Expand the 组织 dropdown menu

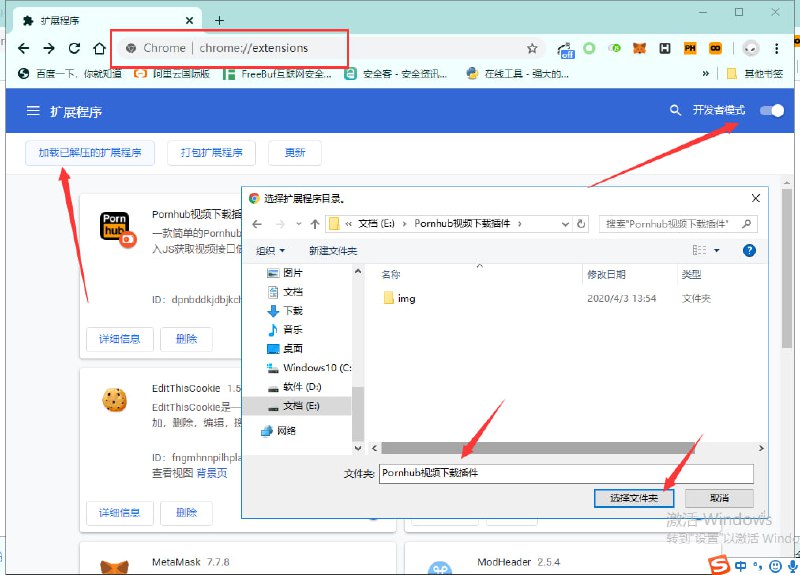(x=271, y=250)
